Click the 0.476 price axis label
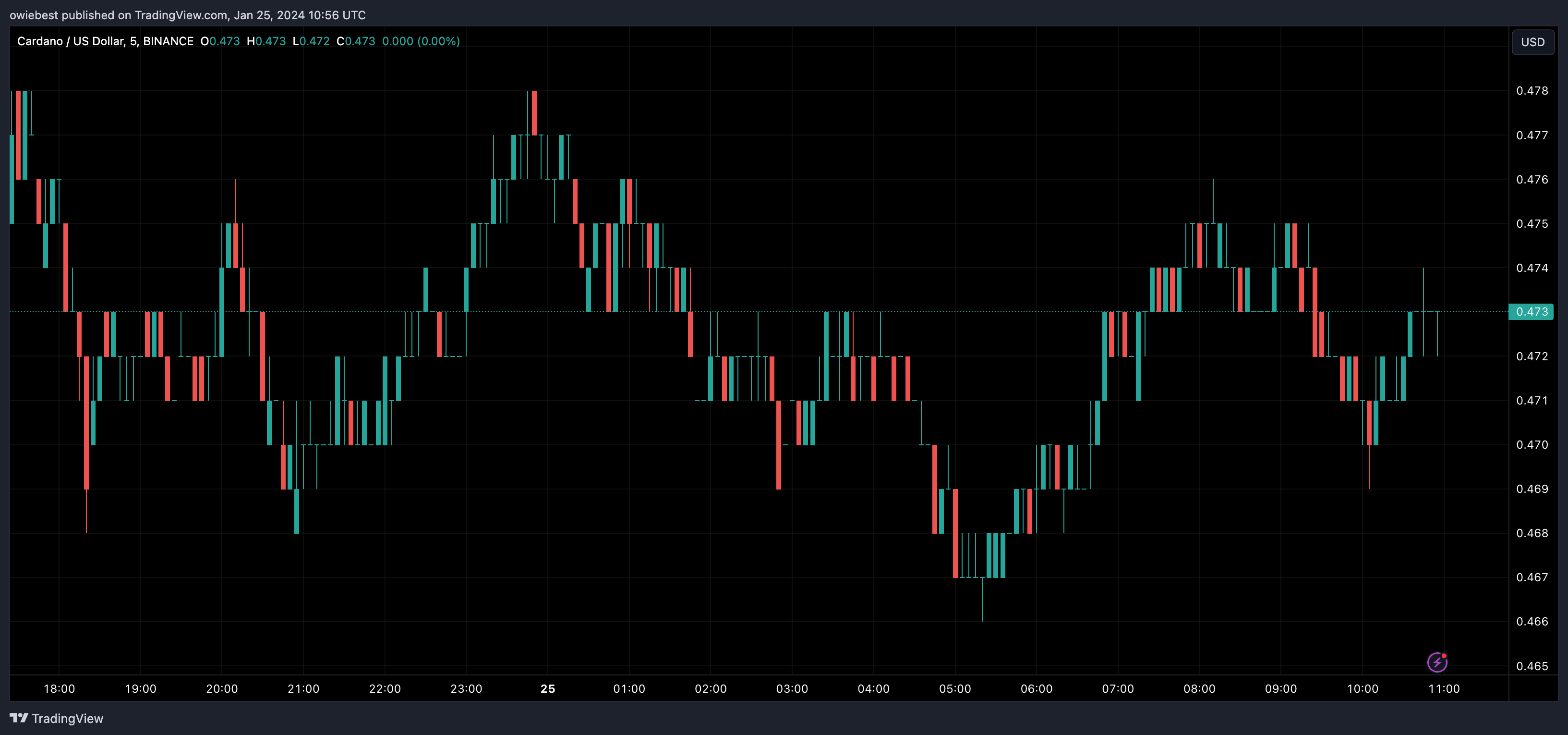Screen dimensions: 1568x735 coord(1532,180)
